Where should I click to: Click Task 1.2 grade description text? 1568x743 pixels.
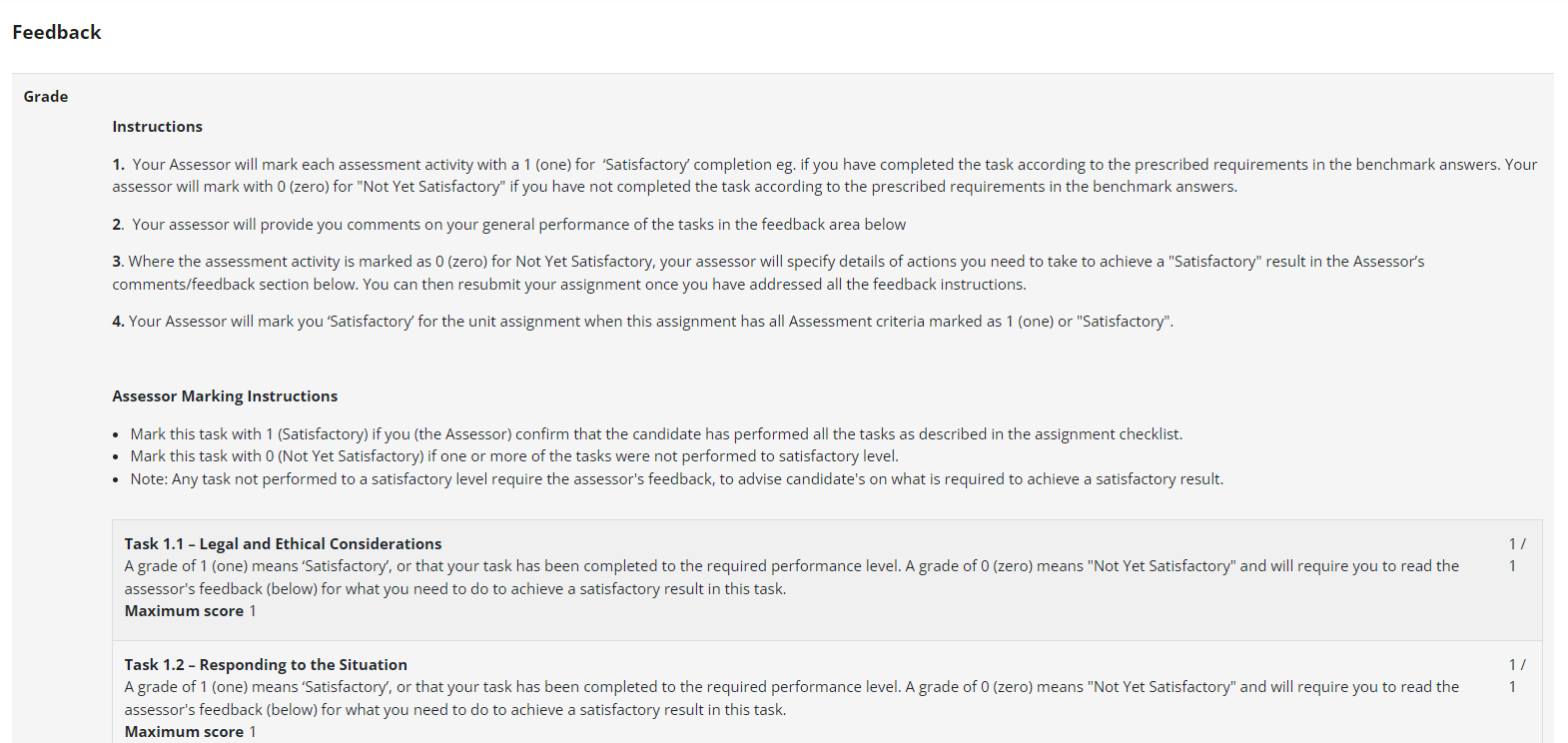coord(792,698)
